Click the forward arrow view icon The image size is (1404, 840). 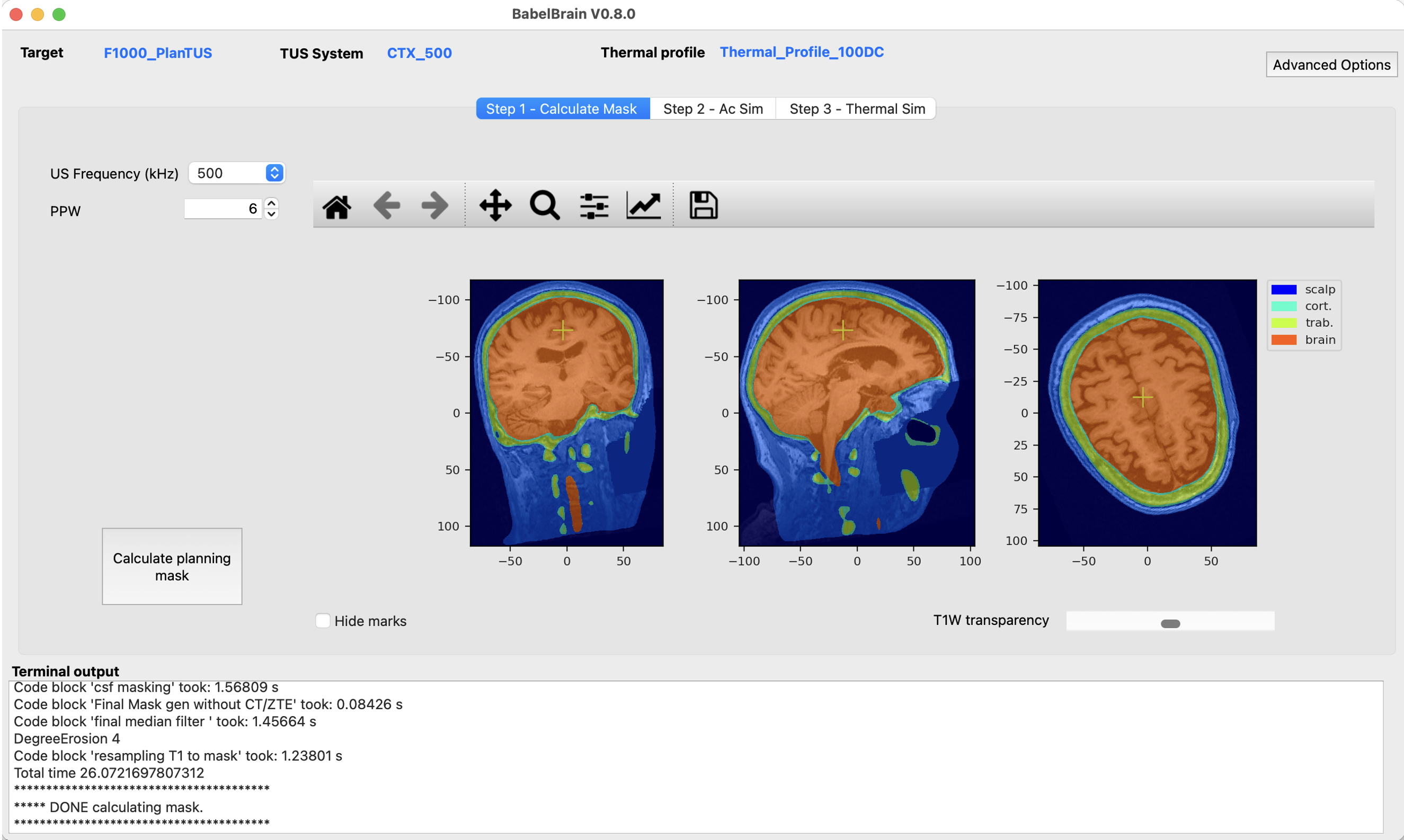tap(435, 205)
